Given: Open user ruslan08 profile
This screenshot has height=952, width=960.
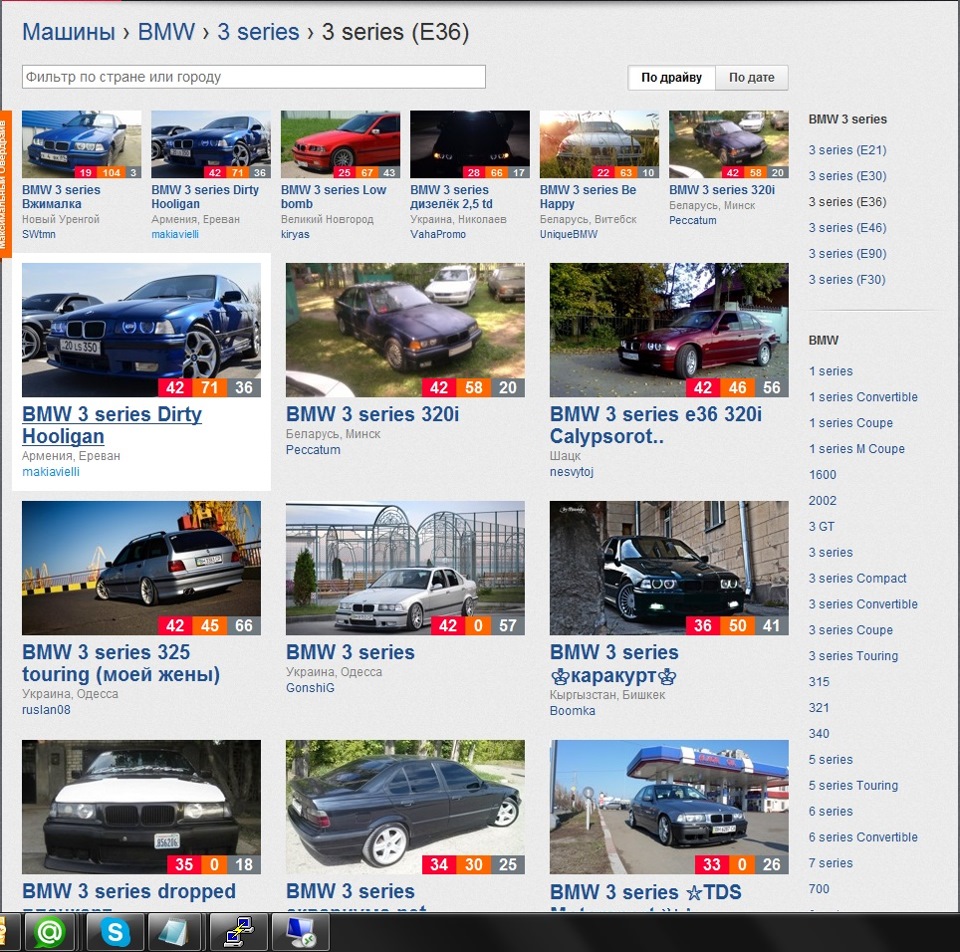Looking at the screenshot, I should coord(46,710).
